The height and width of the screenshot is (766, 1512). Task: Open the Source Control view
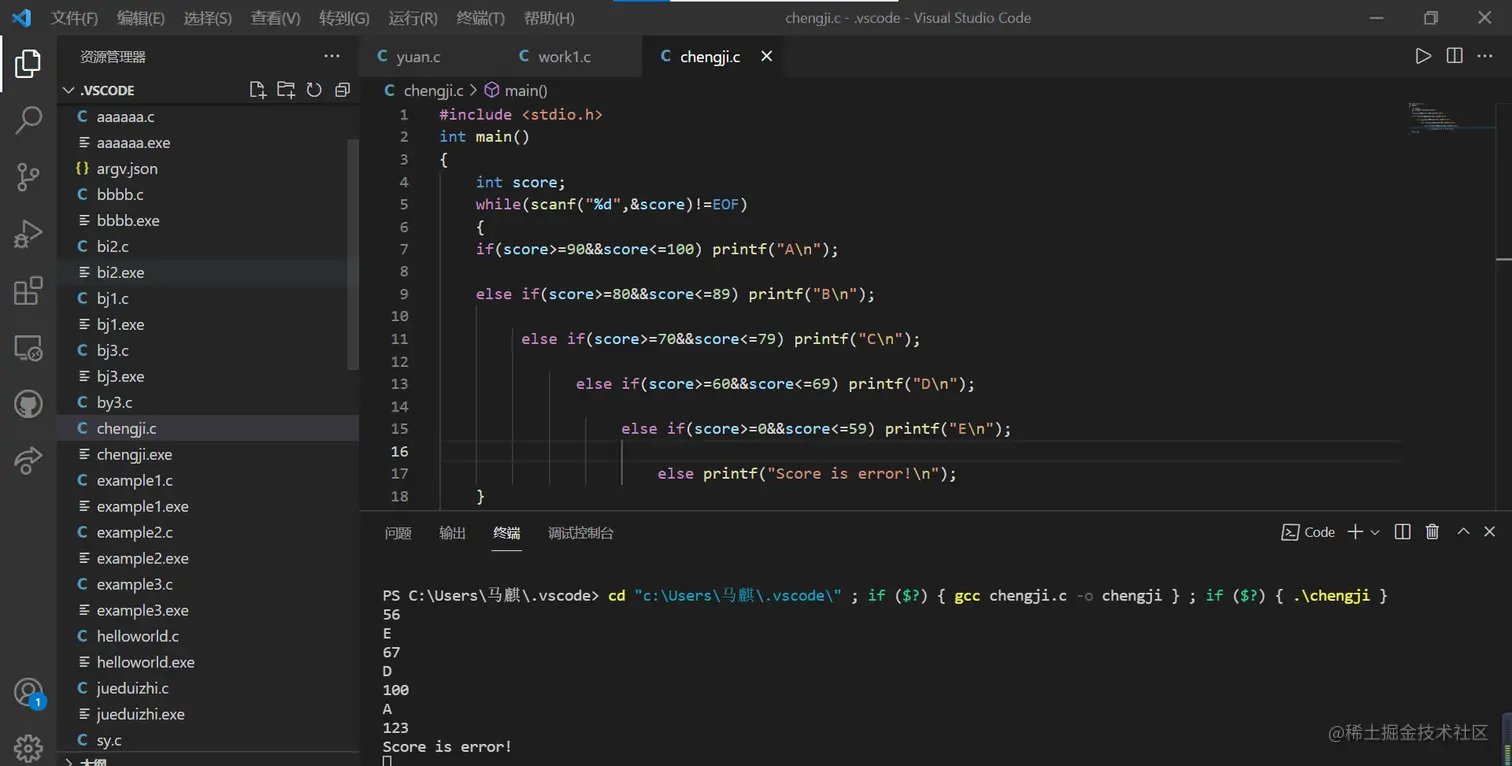(x=28, y=178)
